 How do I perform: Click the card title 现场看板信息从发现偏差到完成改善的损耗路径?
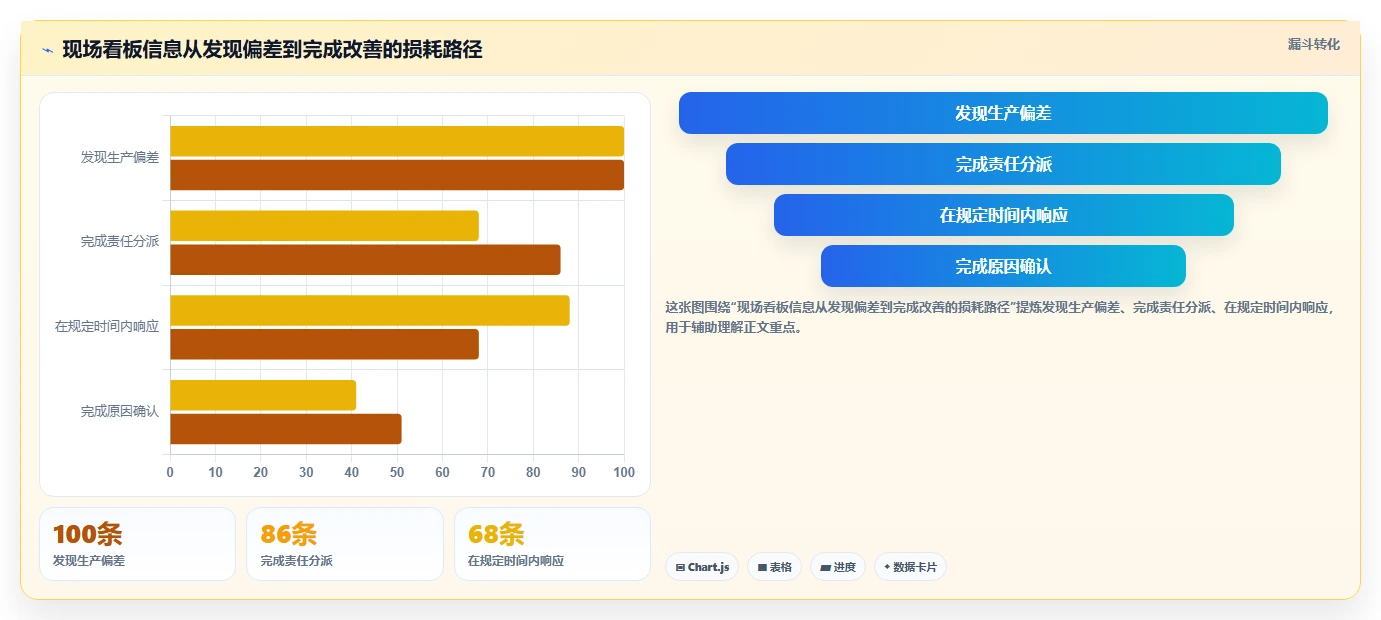point(272,50)
